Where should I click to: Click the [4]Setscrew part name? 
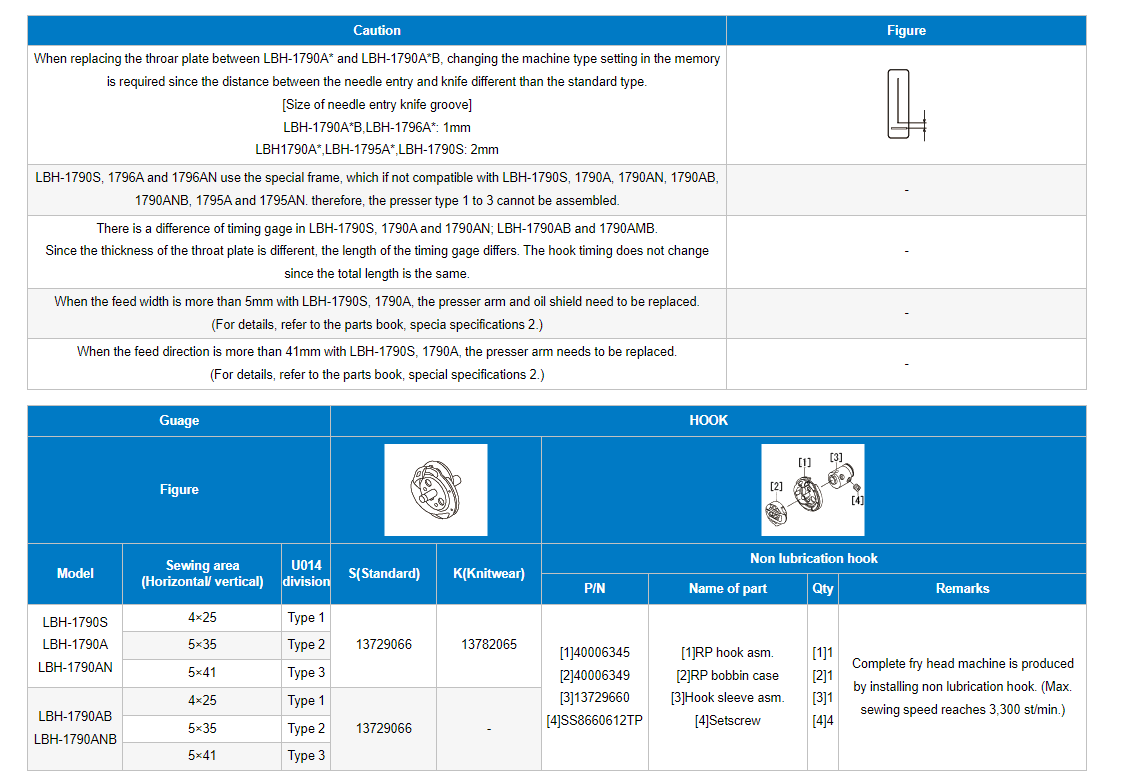(x=728, y=721)
